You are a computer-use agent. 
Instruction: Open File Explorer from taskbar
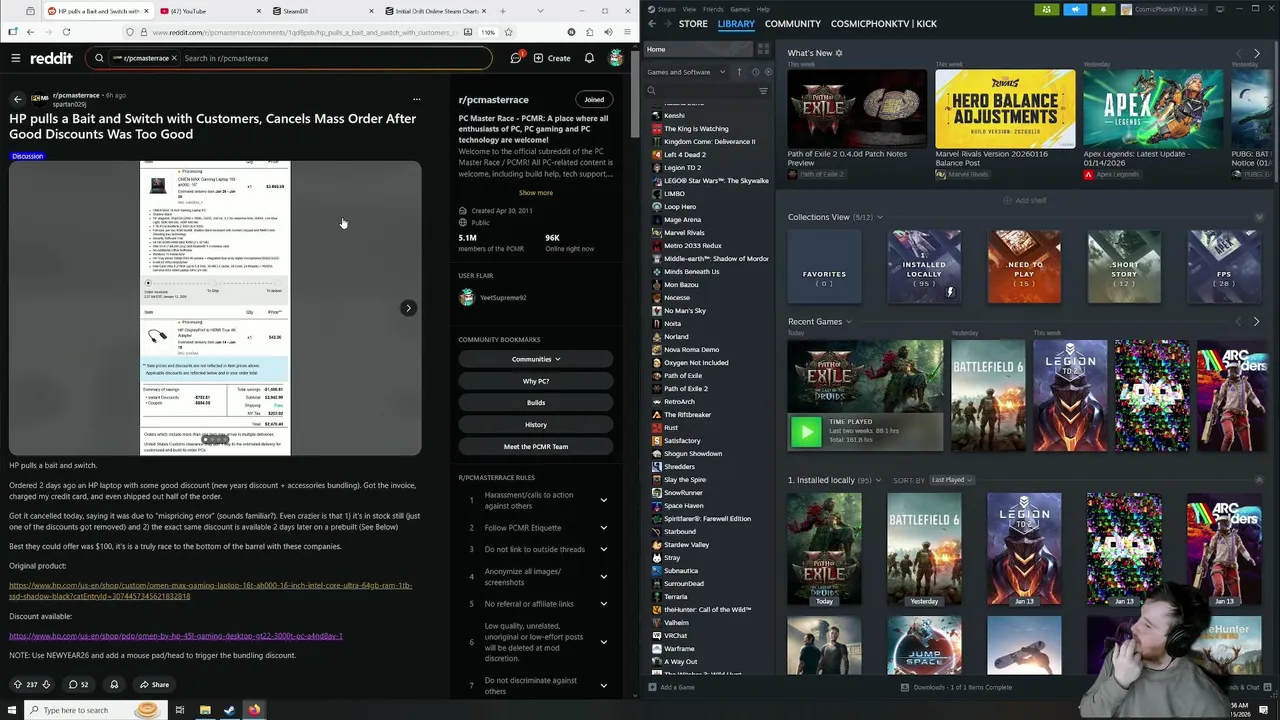pos(205,710)
